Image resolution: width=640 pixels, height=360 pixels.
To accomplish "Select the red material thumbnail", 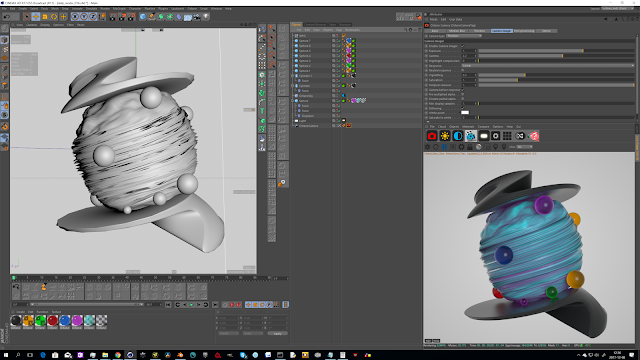I will tap(53, 321).
